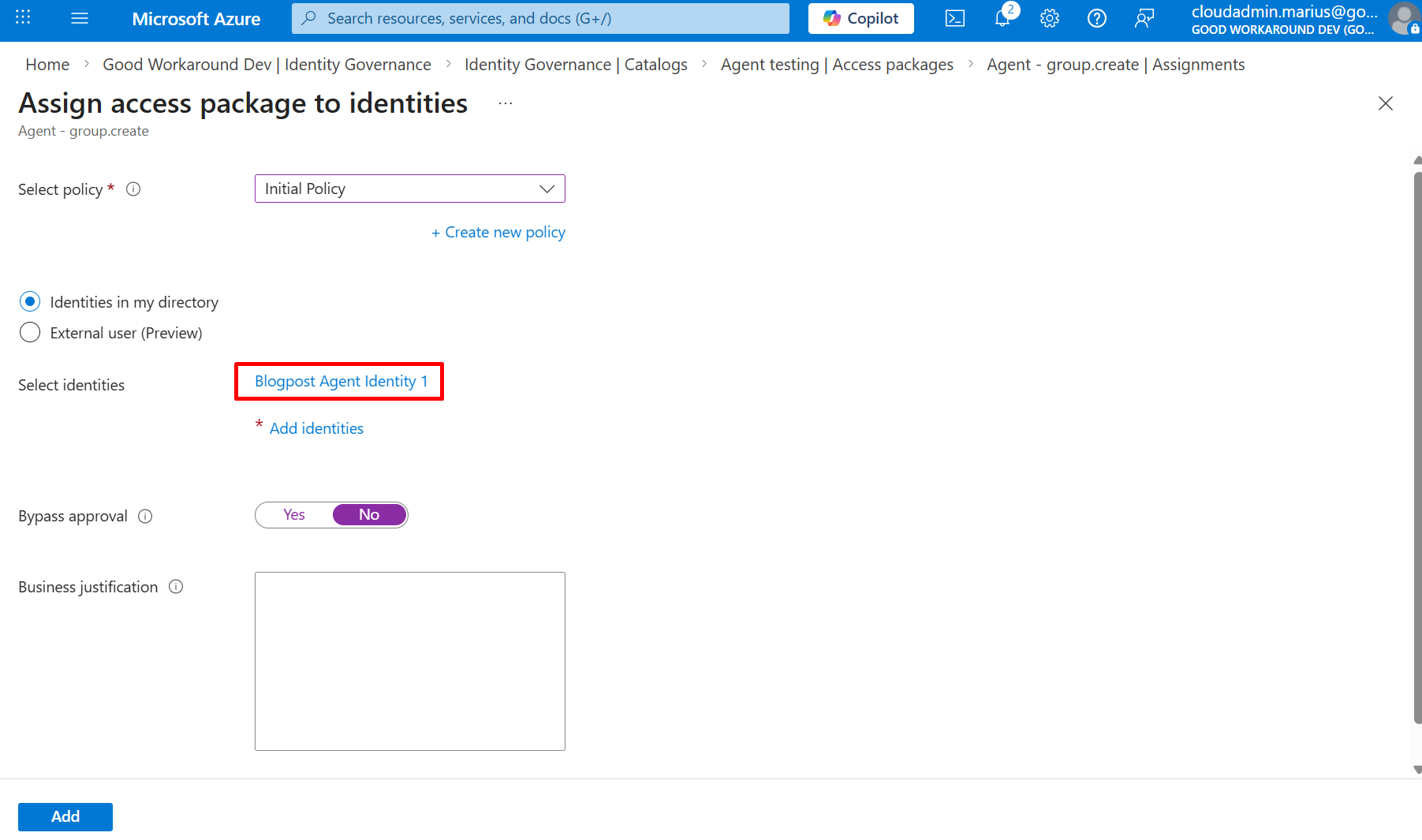Click the blue Add button
1422x840 pixels.
click(x=65, y=816)
